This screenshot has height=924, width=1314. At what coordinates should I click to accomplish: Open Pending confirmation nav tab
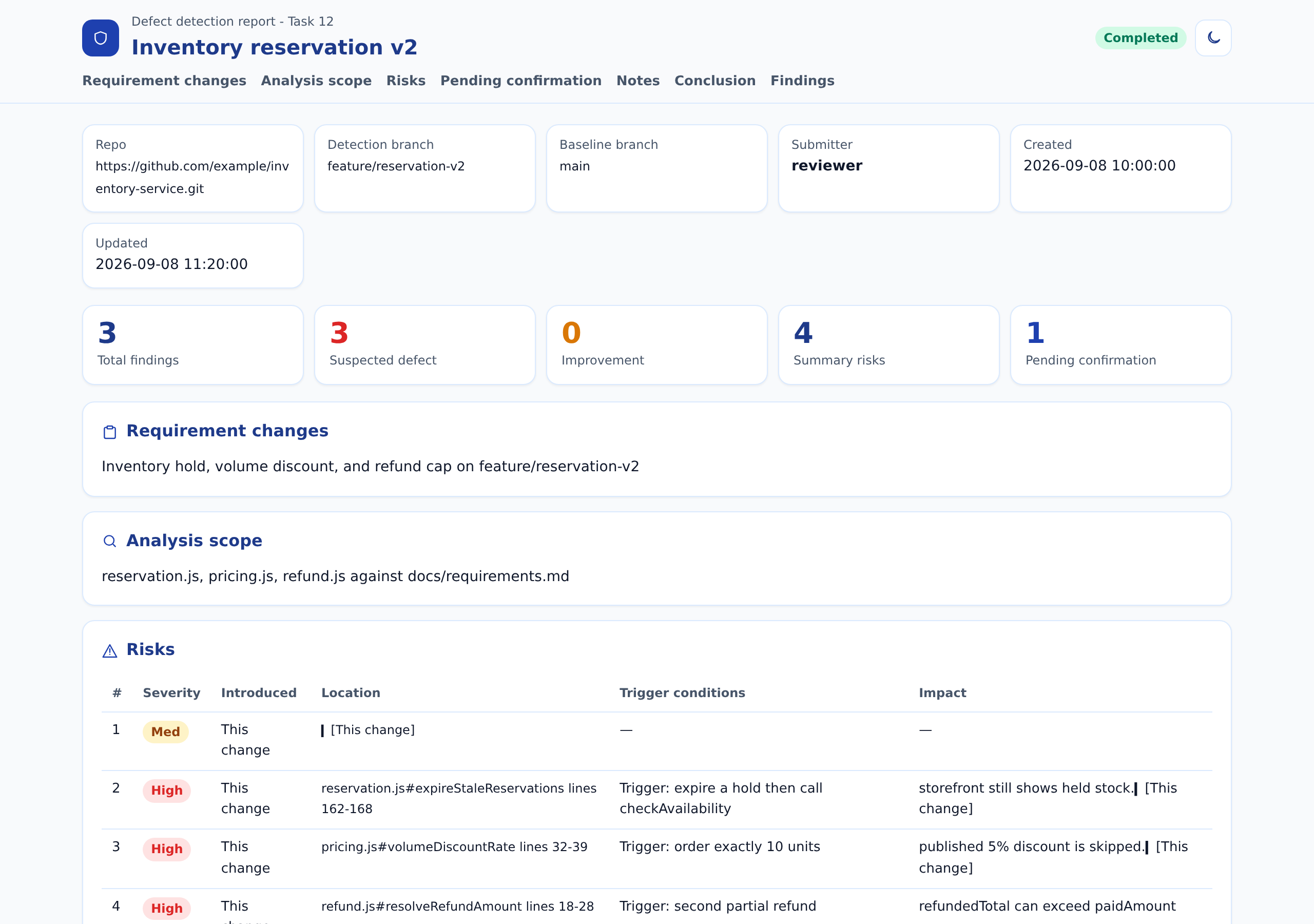tap(521, 81)
